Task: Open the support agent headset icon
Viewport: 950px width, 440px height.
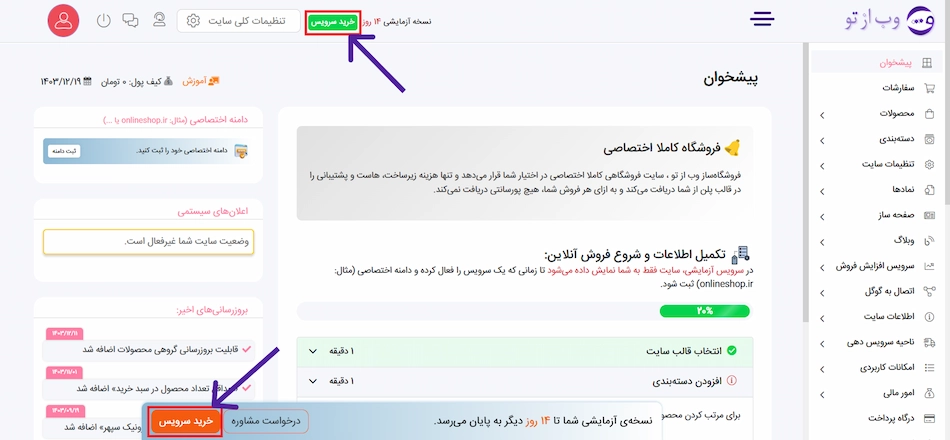Action: click(x=159, y=21)
